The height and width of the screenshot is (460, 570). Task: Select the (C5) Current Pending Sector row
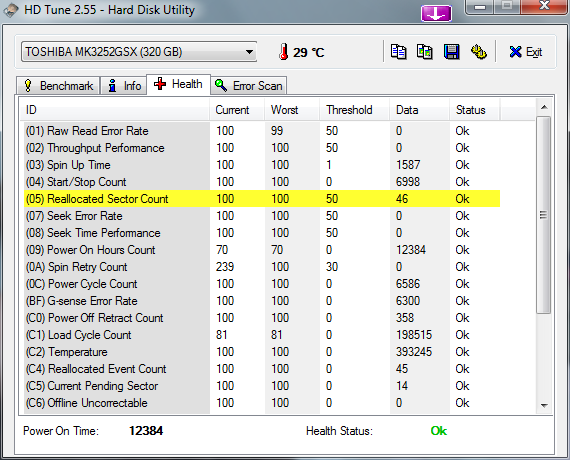click(x=262, y=386)
